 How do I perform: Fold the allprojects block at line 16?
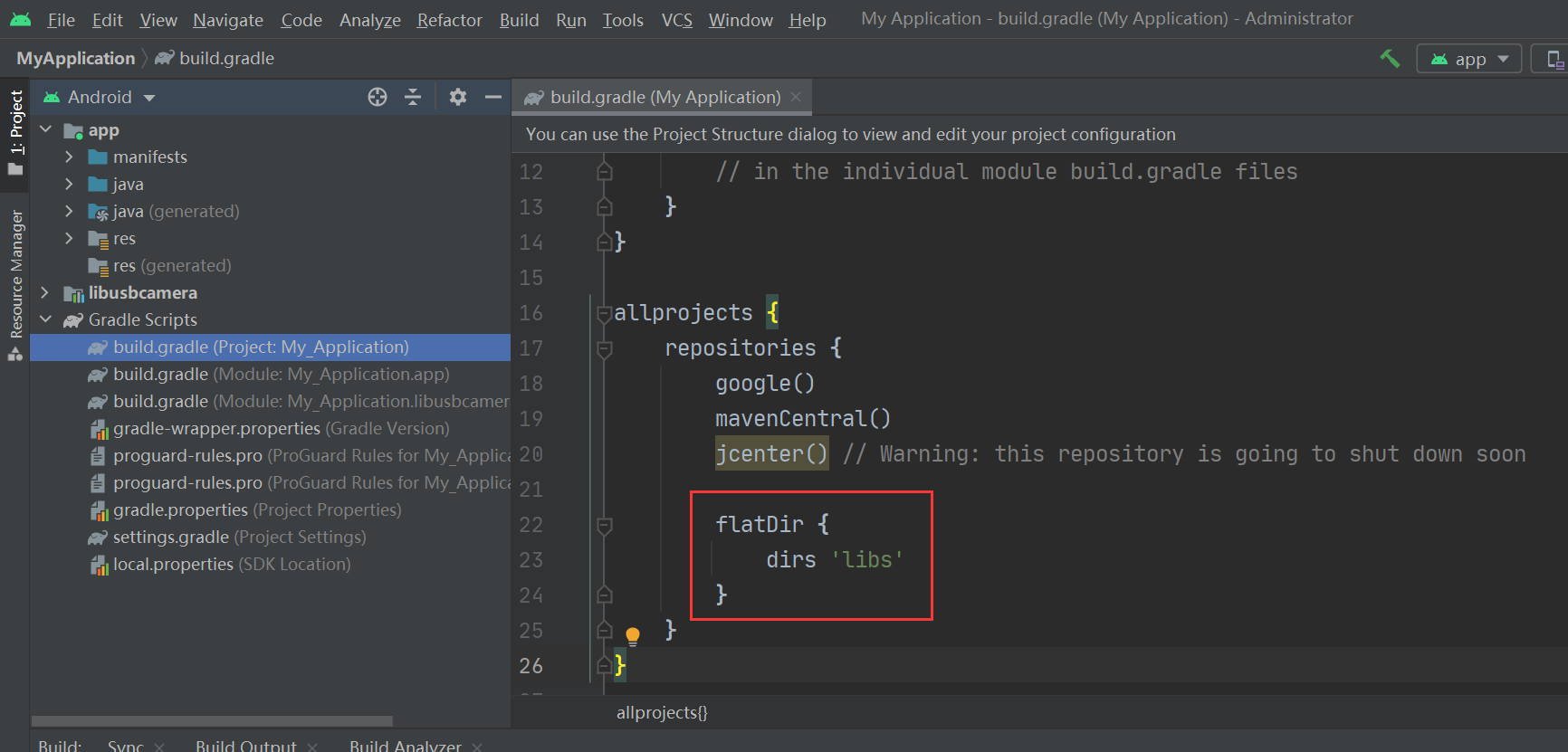(x=605, y=314)
